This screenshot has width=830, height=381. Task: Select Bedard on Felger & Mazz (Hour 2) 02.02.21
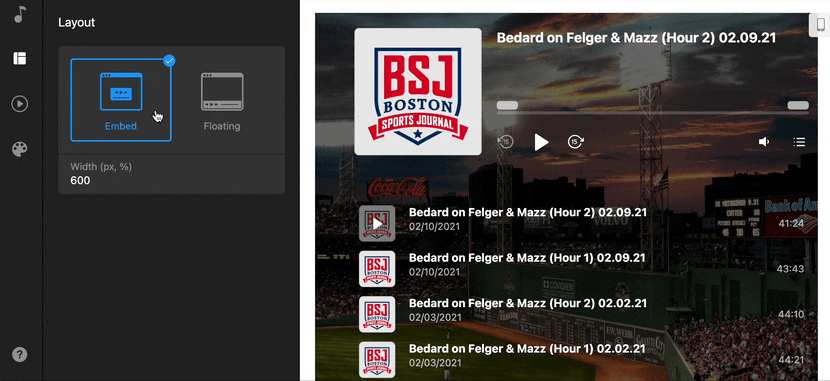[x=528, y=303]
